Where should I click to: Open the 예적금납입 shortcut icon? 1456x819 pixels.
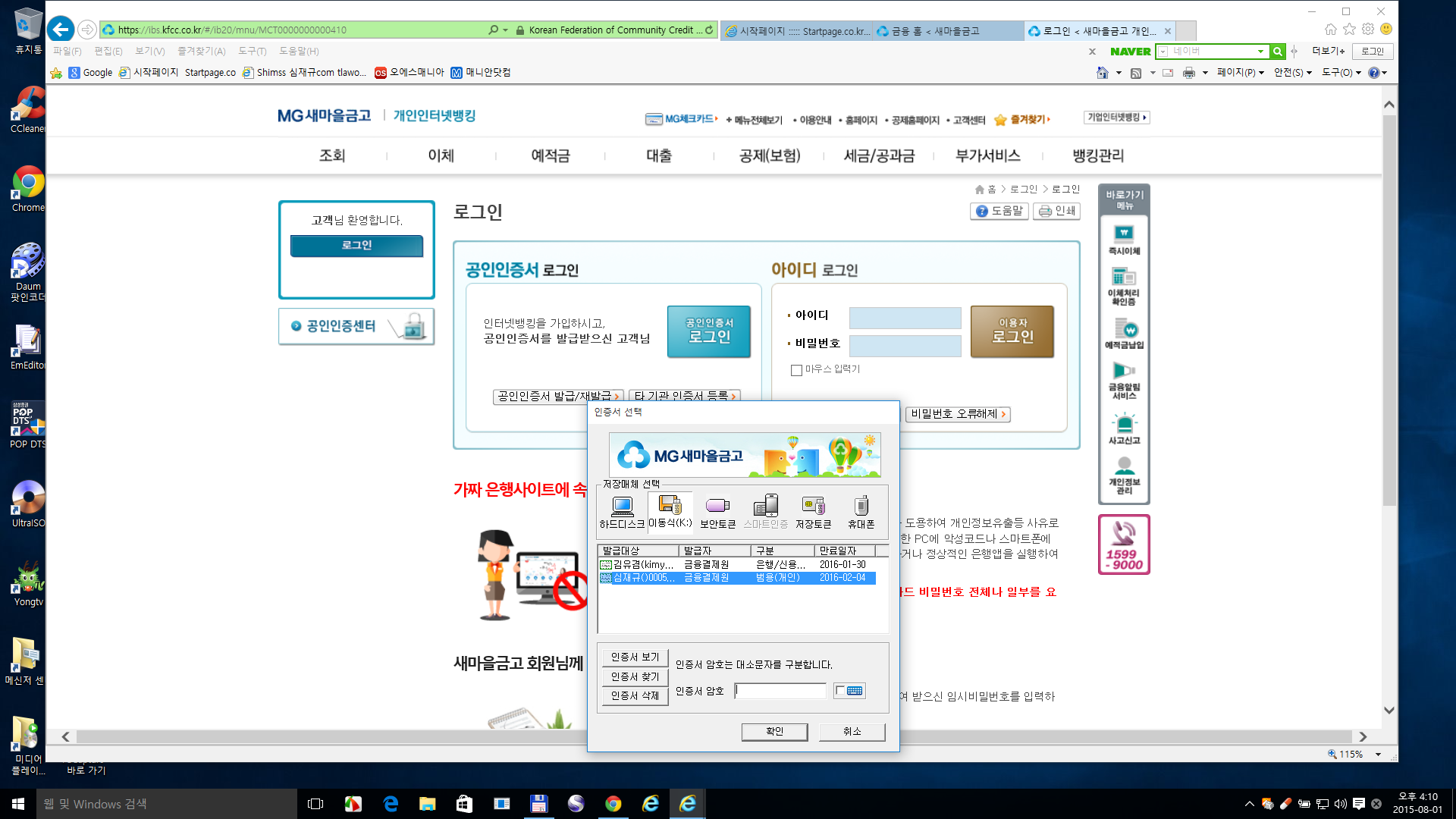coord(1124,333)
